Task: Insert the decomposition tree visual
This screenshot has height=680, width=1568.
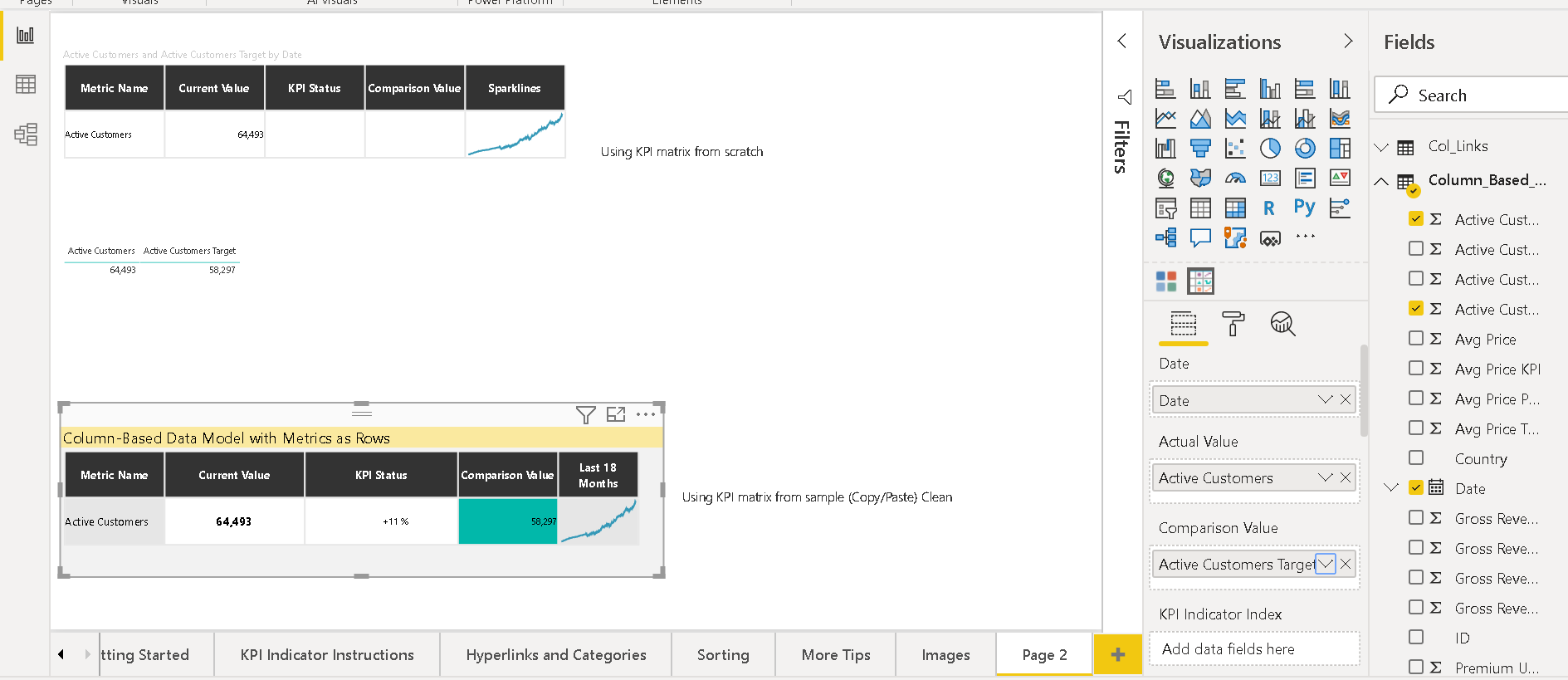Action: (x=1165, y=238)
